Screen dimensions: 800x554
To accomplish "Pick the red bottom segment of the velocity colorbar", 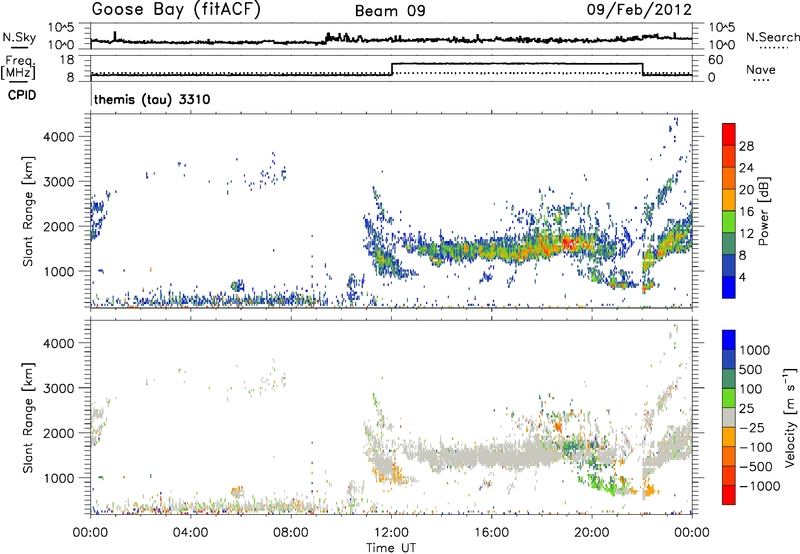I will click(729, 495).
